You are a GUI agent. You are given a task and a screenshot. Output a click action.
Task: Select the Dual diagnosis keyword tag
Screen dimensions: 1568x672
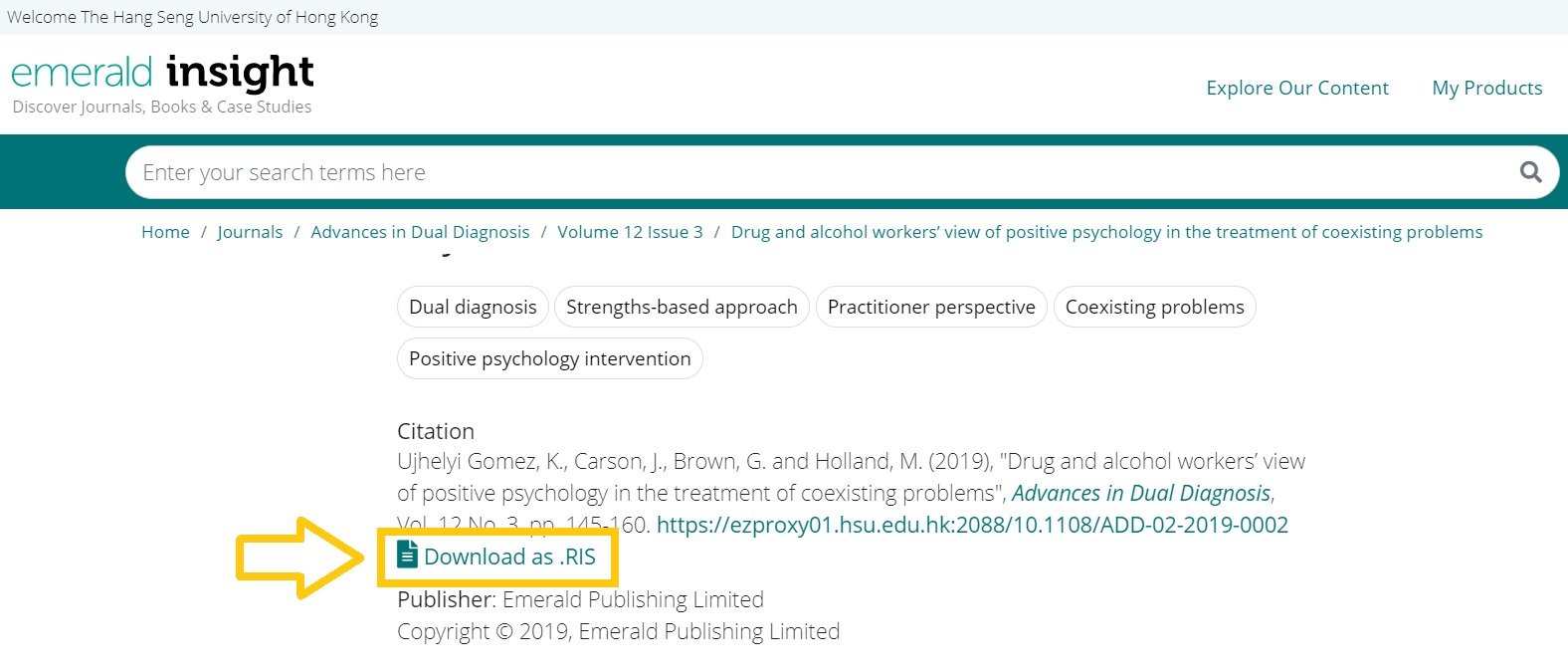[x=472, y=307]
